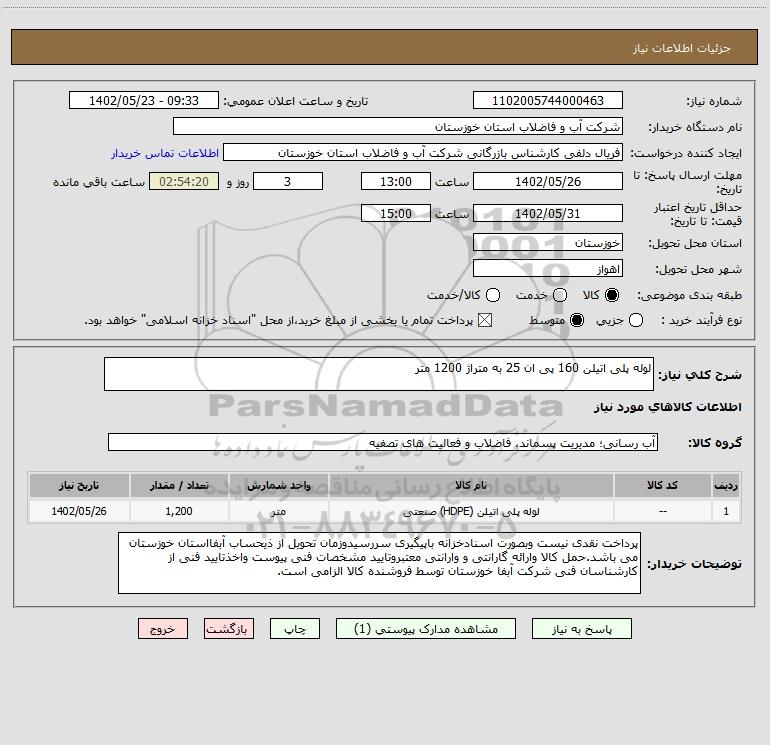Viewport: 770px width, 745px height.
Task: Click the شرح کلی نیاز text area
Action: pos(379,374)
